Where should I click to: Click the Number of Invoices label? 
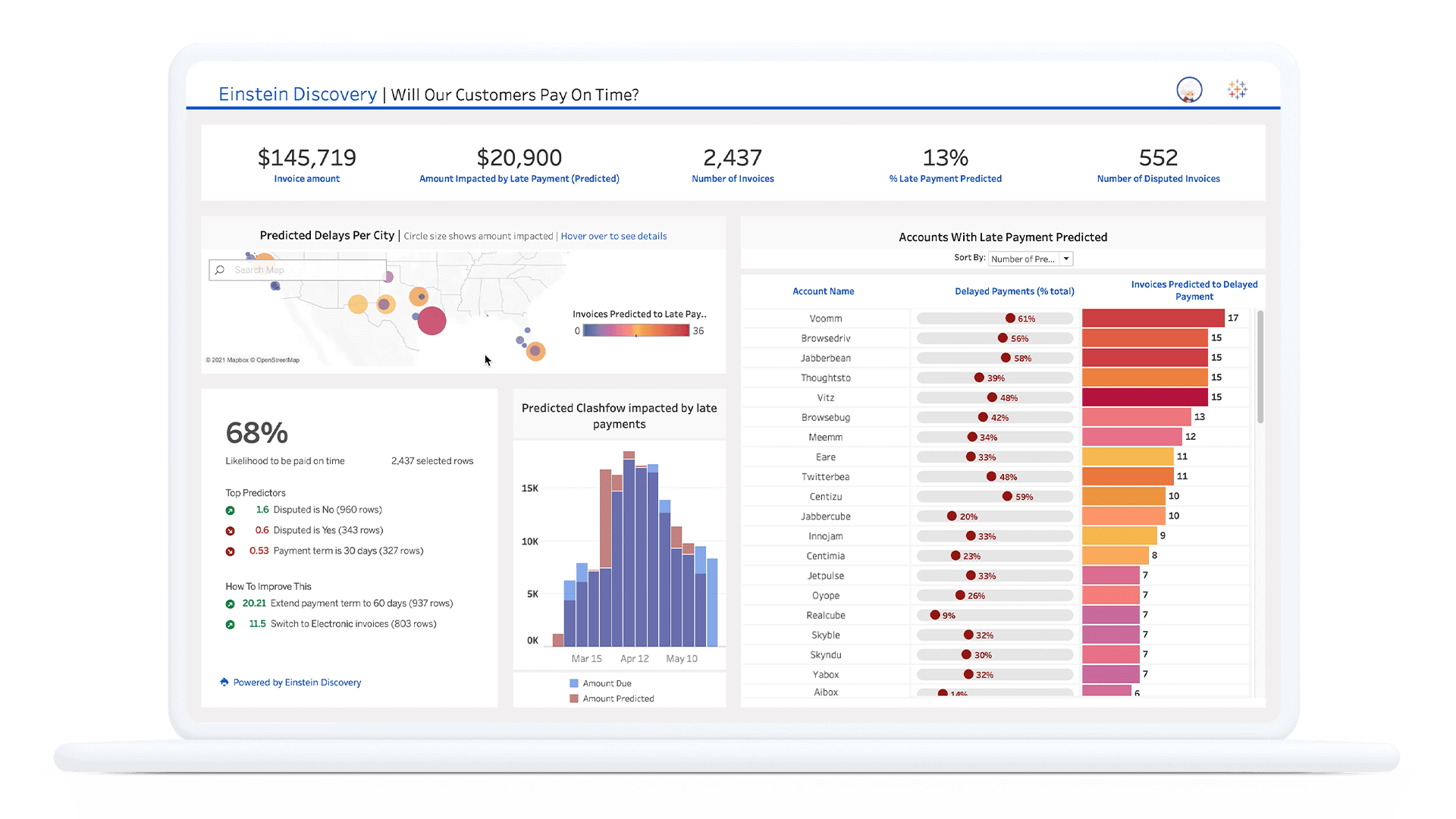point(733,179)
